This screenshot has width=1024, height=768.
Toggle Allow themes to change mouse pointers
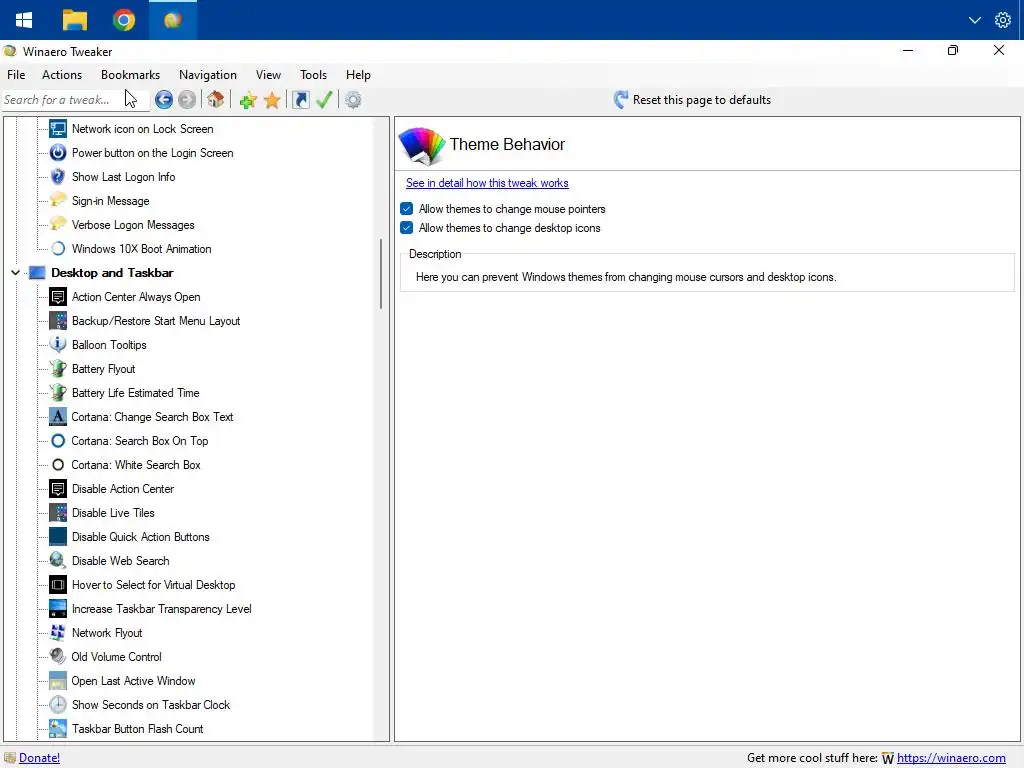pyautogui.click(x=406, y=209)
